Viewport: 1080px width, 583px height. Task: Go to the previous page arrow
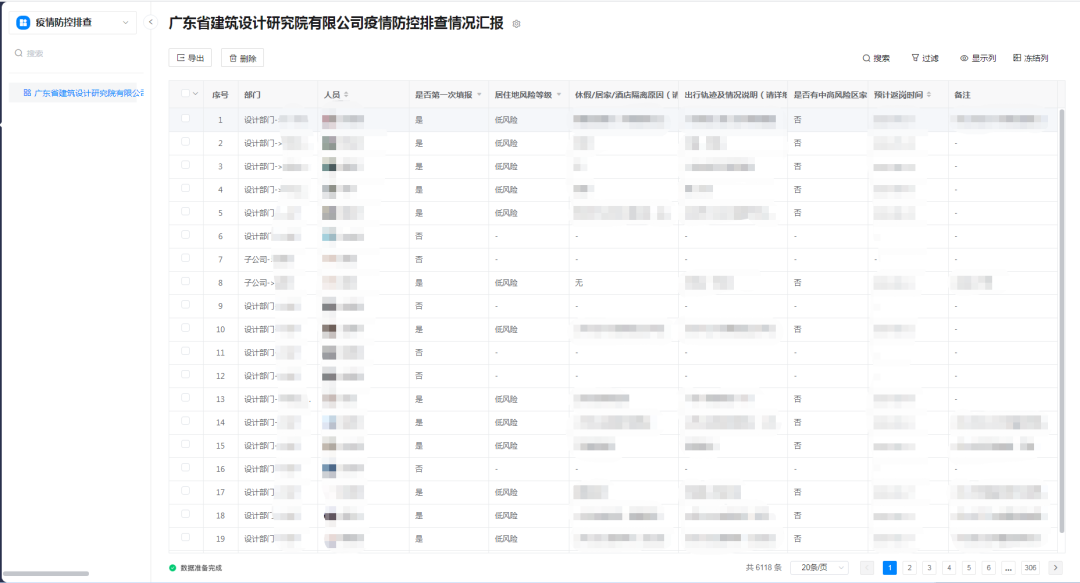tap(867, 568)
